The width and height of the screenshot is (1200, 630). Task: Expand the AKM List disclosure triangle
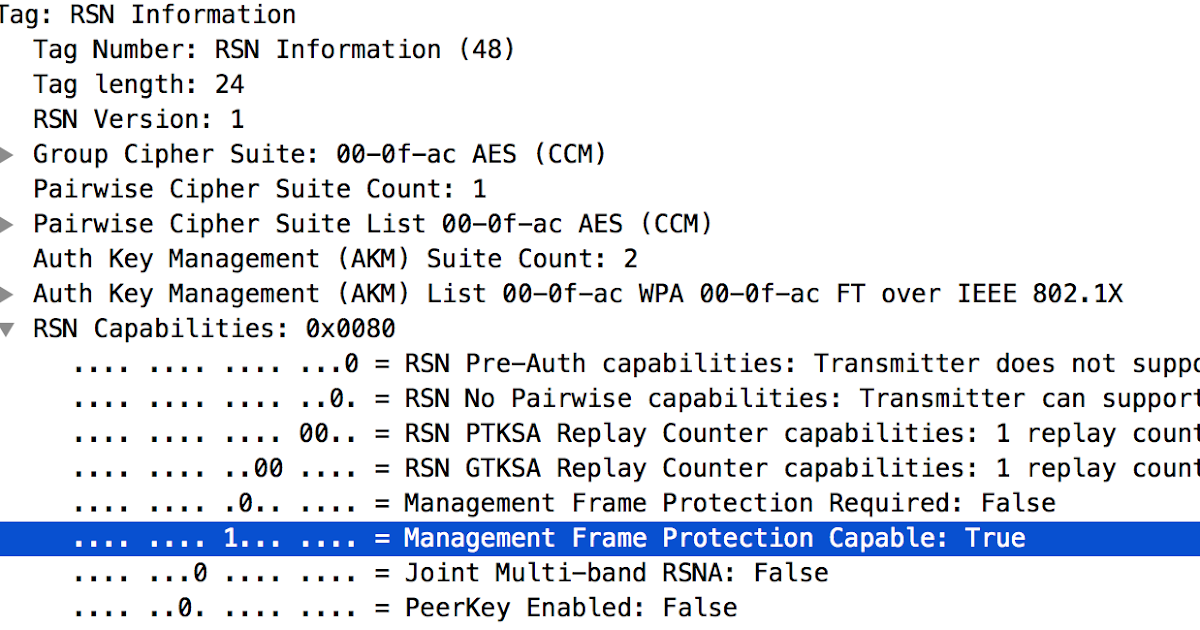7,294
